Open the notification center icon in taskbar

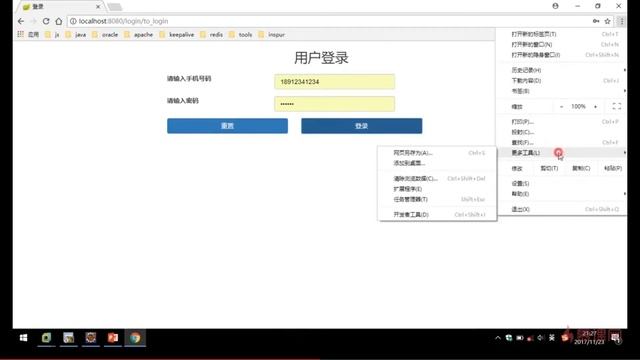[616, 338]
